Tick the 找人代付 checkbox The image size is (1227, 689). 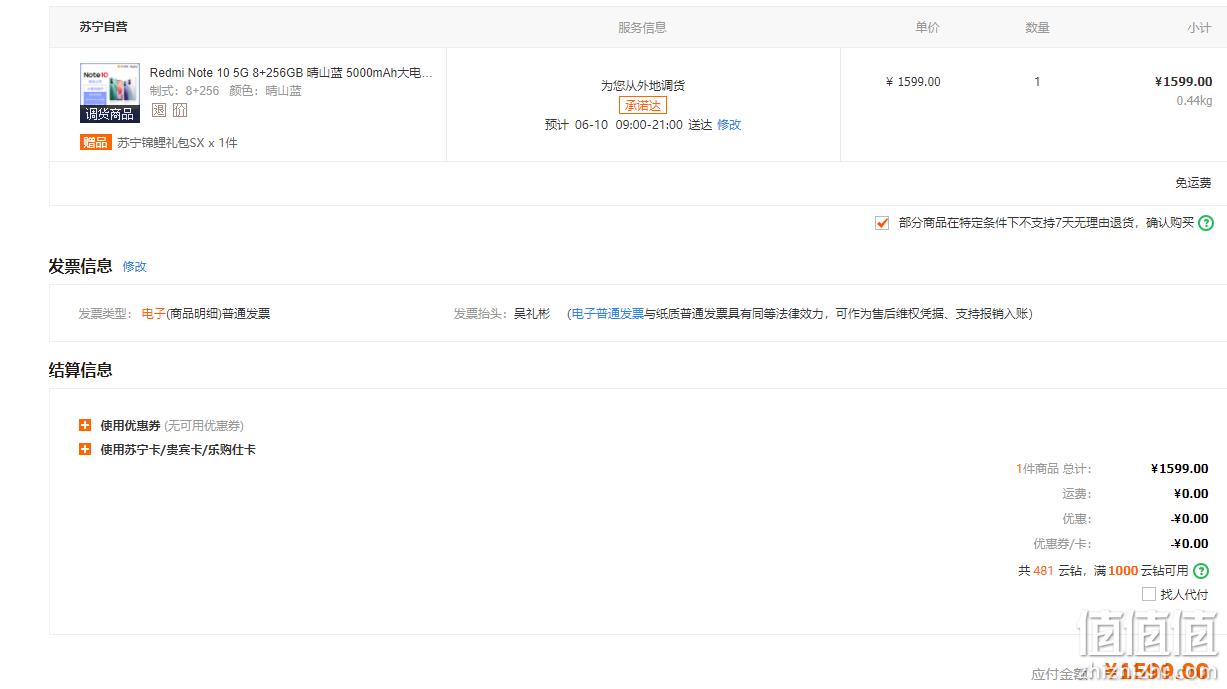1149,594
